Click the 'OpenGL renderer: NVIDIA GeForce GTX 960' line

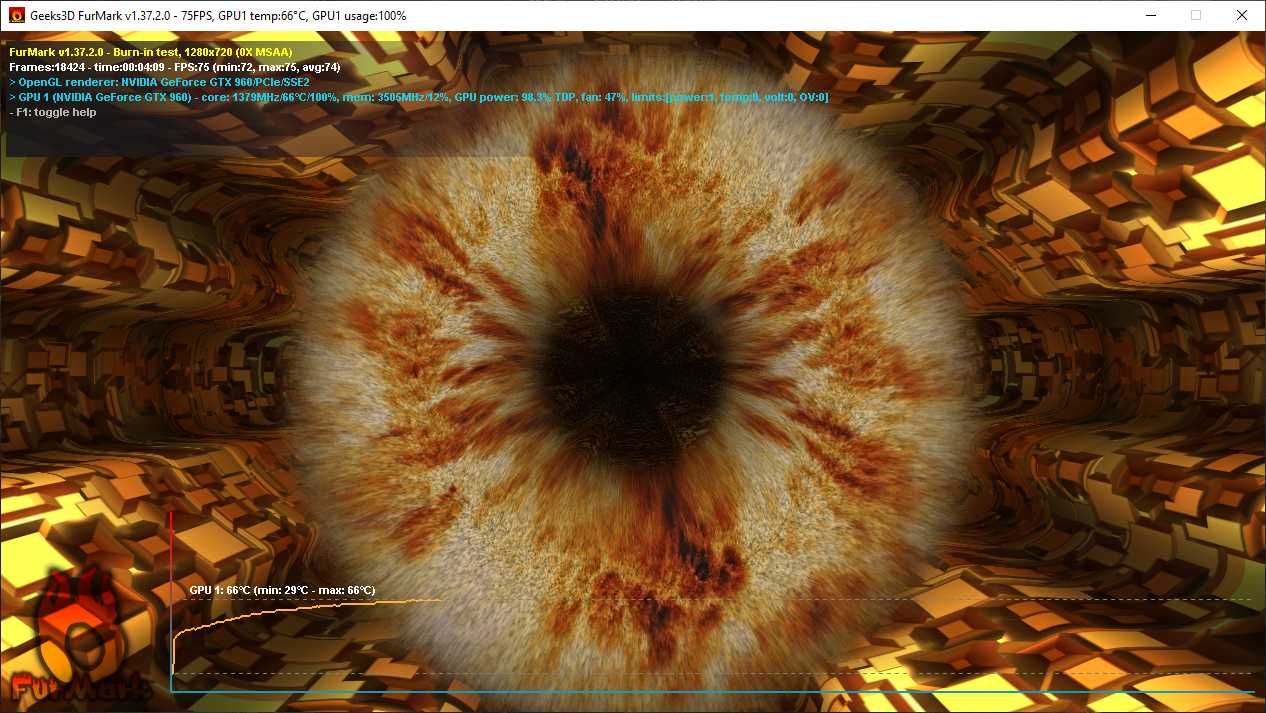point(160,82)
